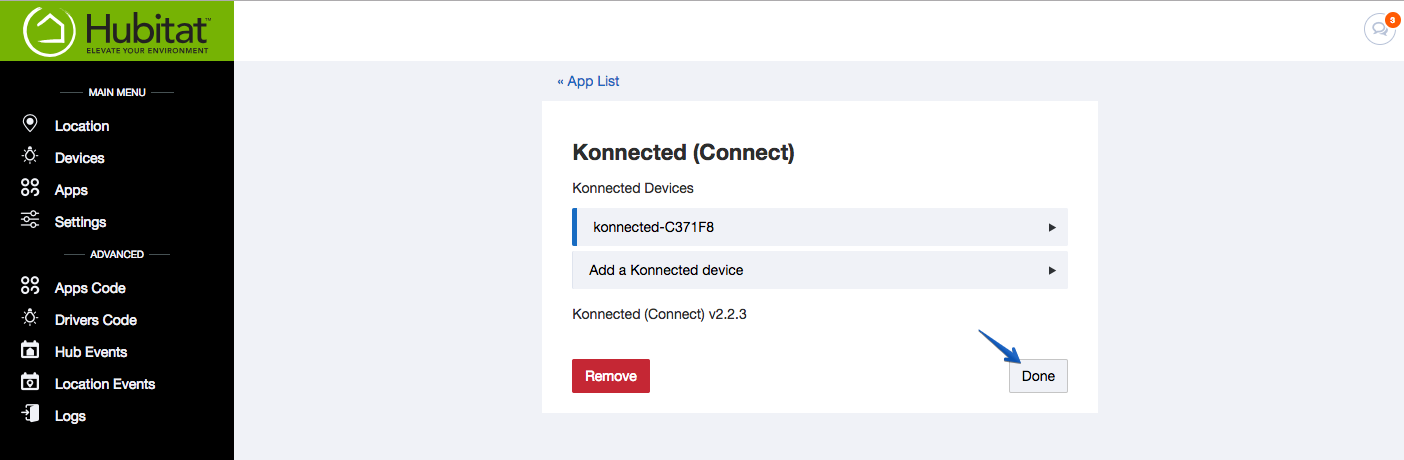Open the chat notifications icon
Image resolution: width=1404 pixels, height=460 pixels.
tap(1380, 29)
